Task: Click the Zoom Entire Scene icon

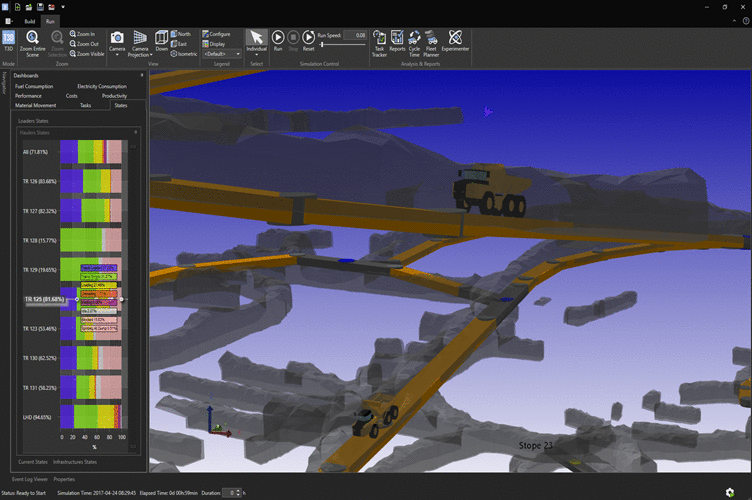Action: click(x=32, y=37)
